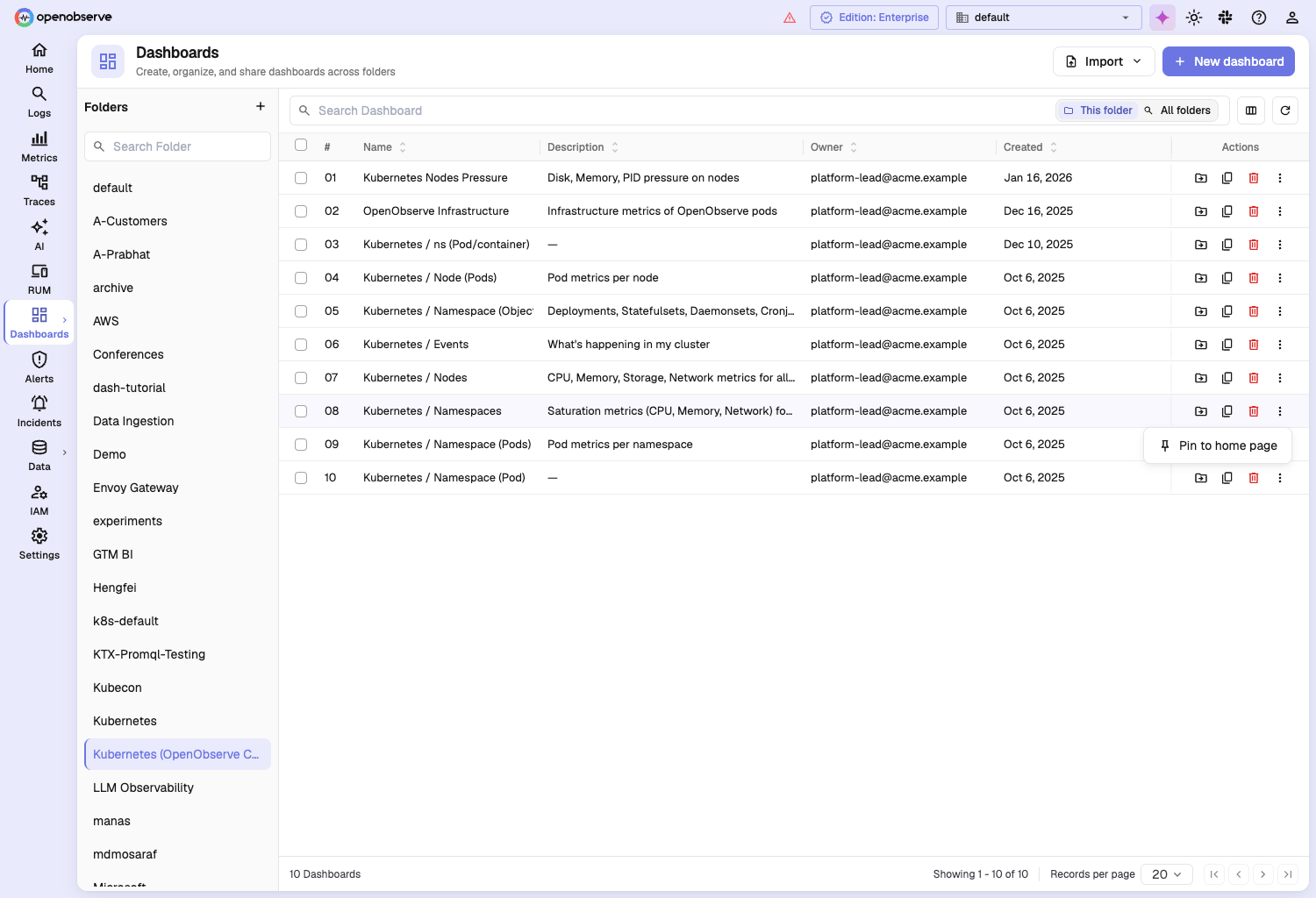This screenshot has width=1316, height=898.
Task: Open more options for Kubernetes / Nodes row
Action: 1280,378
